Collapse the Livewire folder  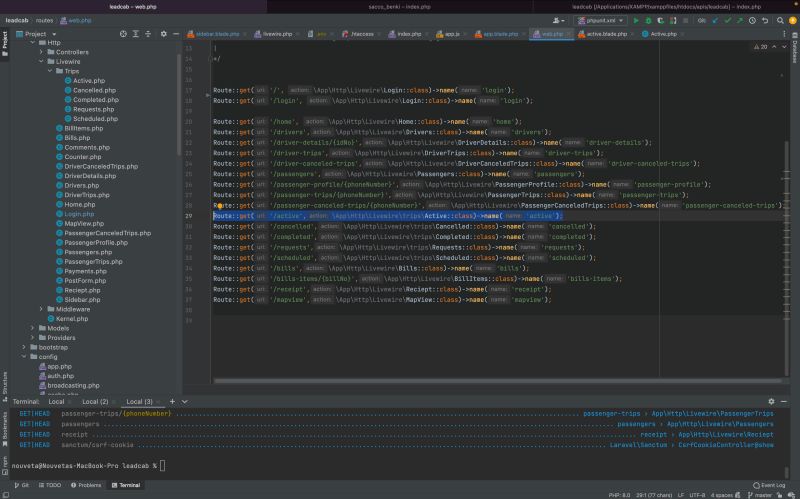click(x=41, y=61)
